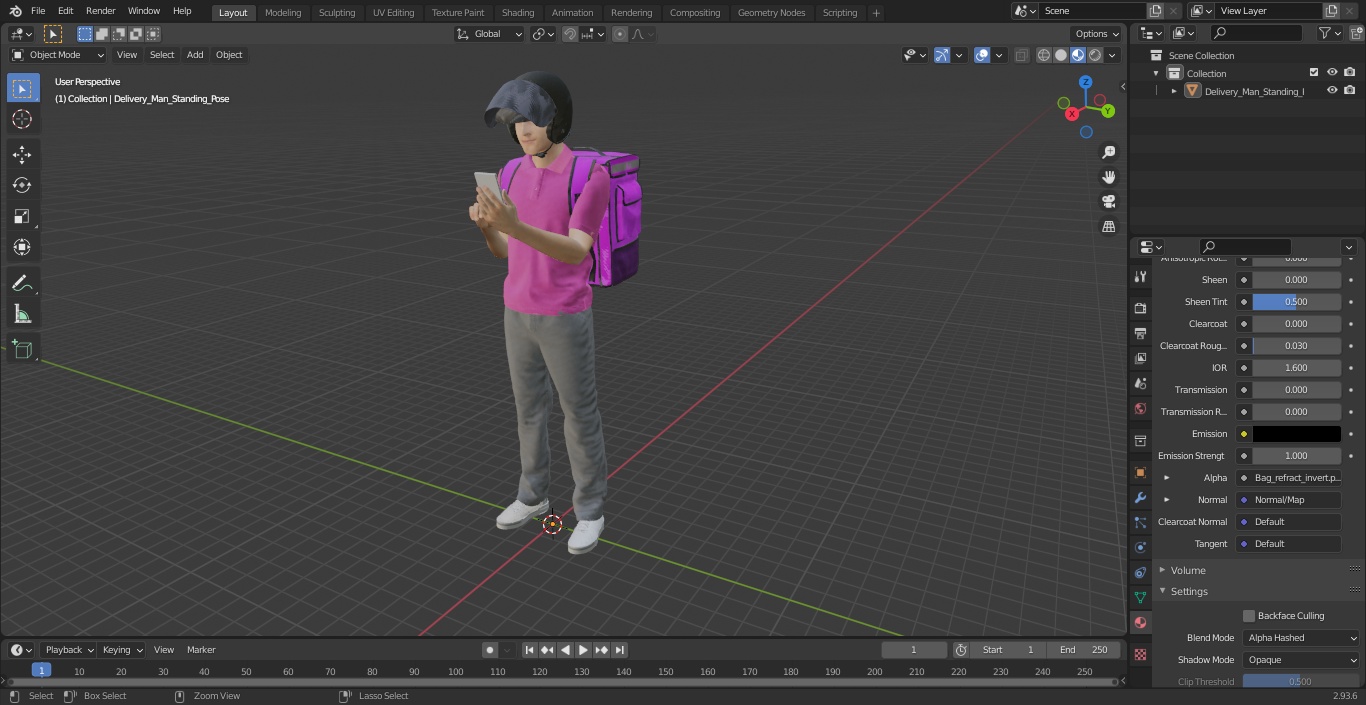Exclude Collection from view layer checkbox

(1314, 73)
